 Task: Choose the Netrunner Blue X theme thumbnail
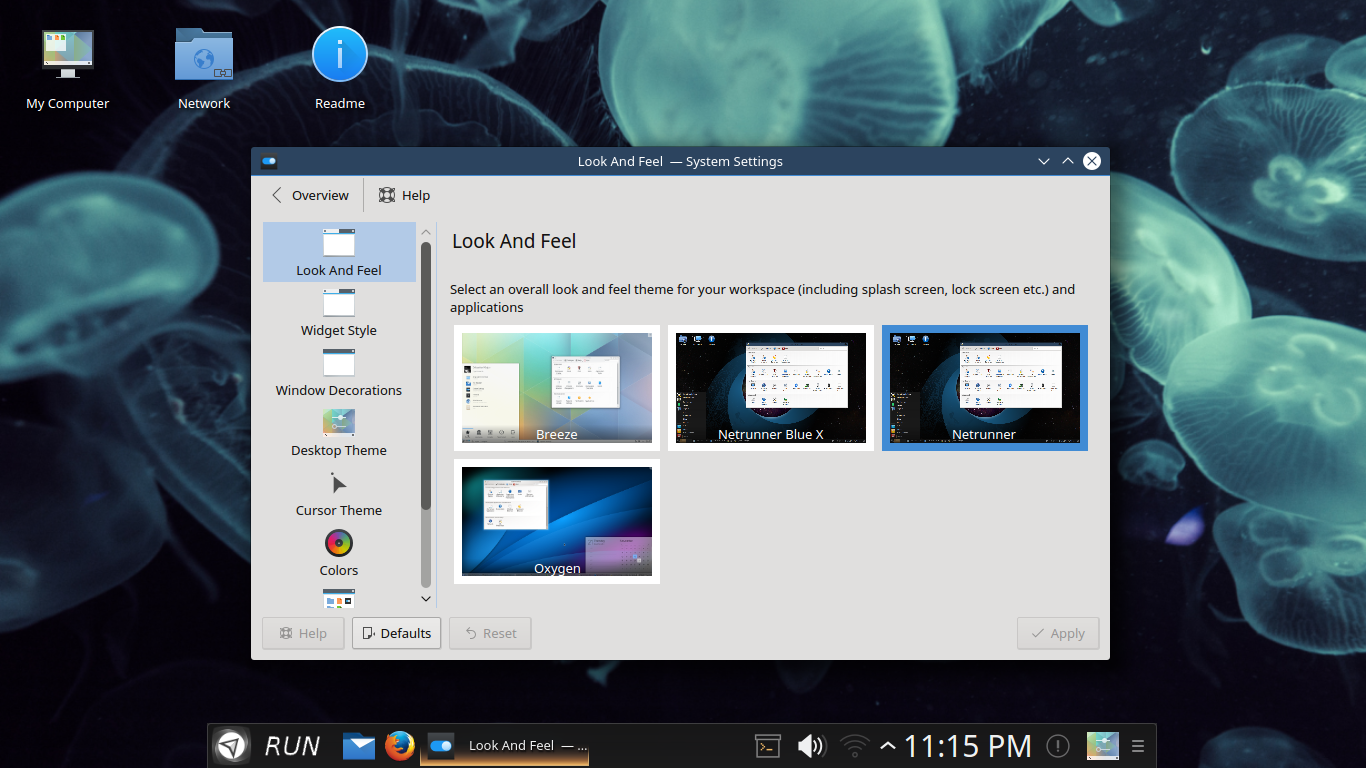pos(771,388)
